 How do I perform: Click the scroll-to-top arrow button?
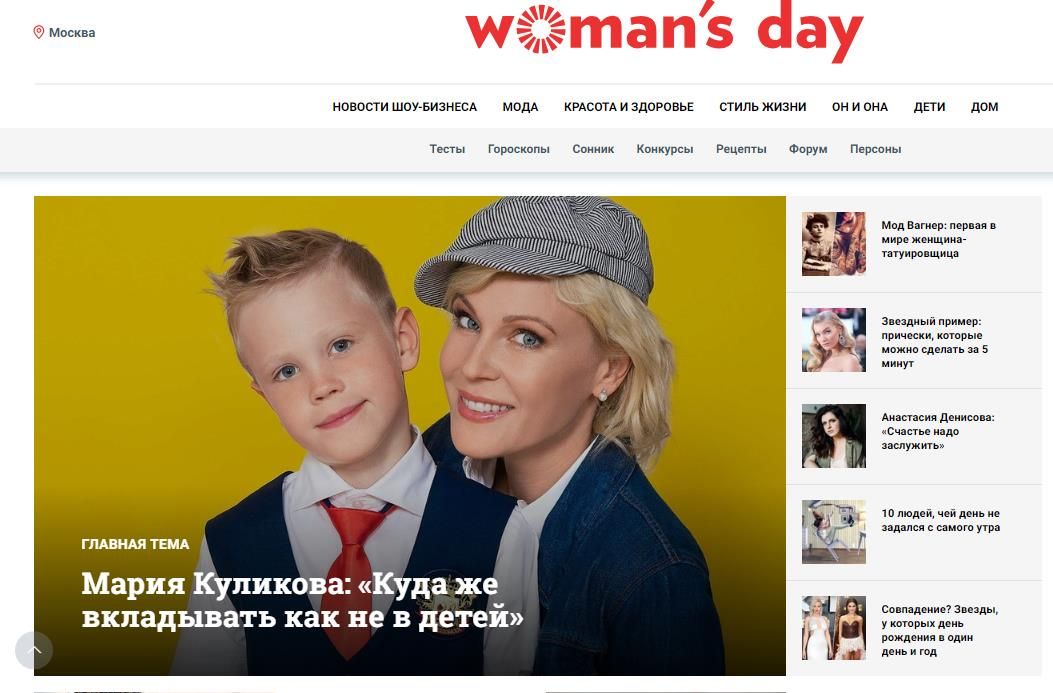pyautogui.click(x=34, y=650)
